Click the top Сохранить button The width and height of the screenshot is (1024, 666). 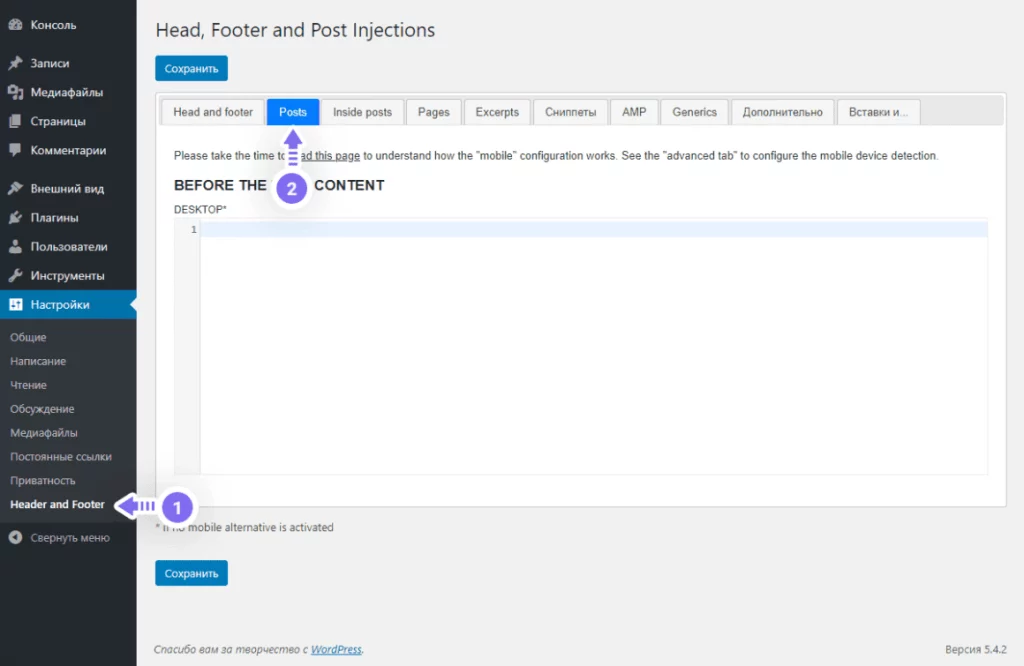pyautogui.click(x=191, y=68)
